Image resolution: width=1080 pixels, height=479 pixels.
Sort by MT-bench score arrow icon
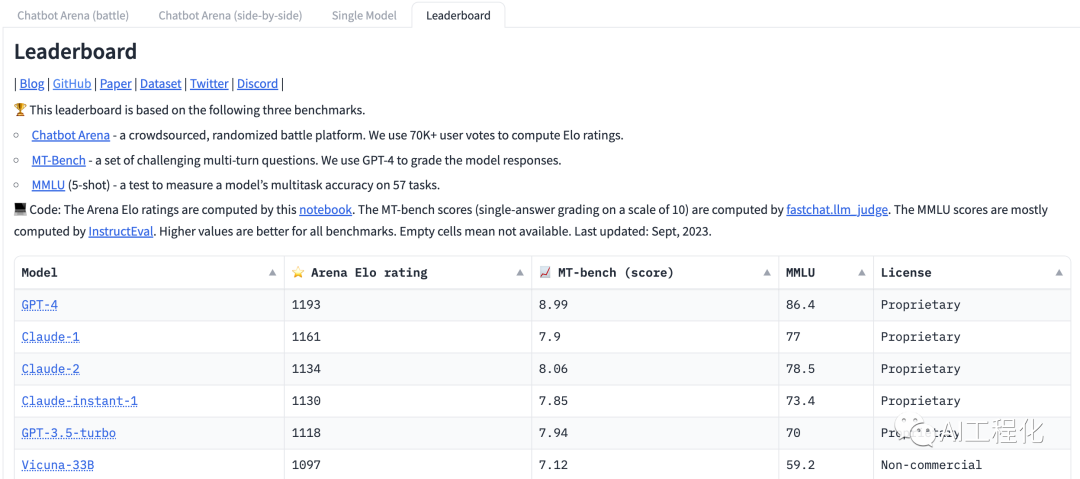(x=766, y=273)
